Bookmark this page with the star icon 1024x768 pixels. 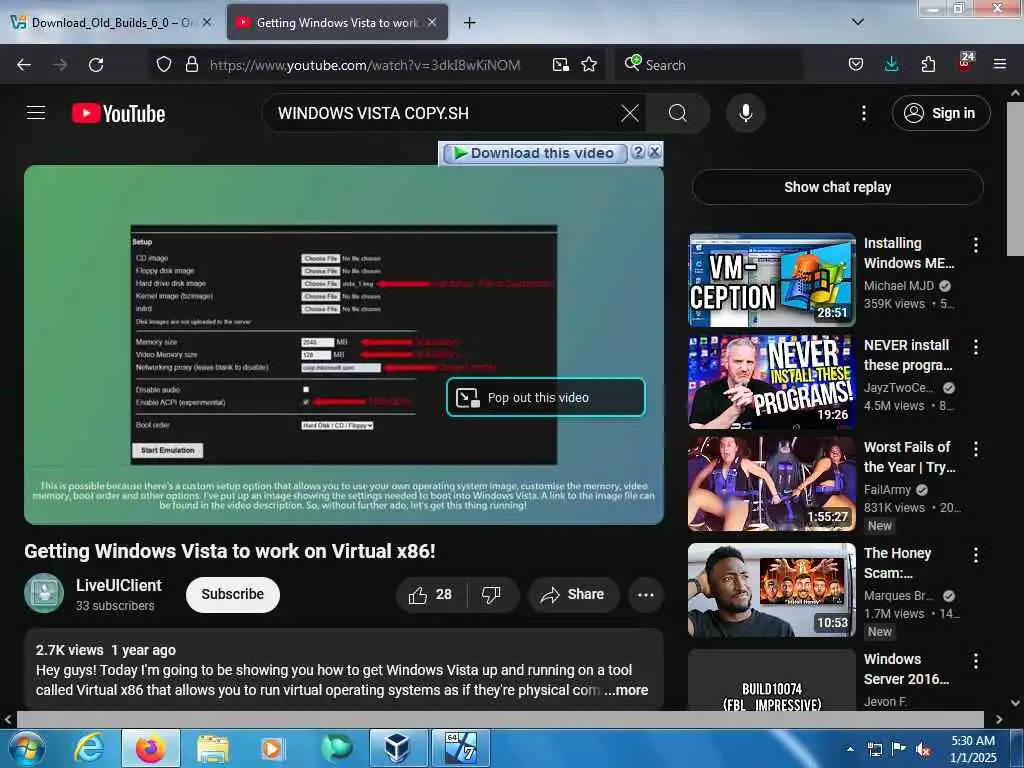[x=589, y=65]
